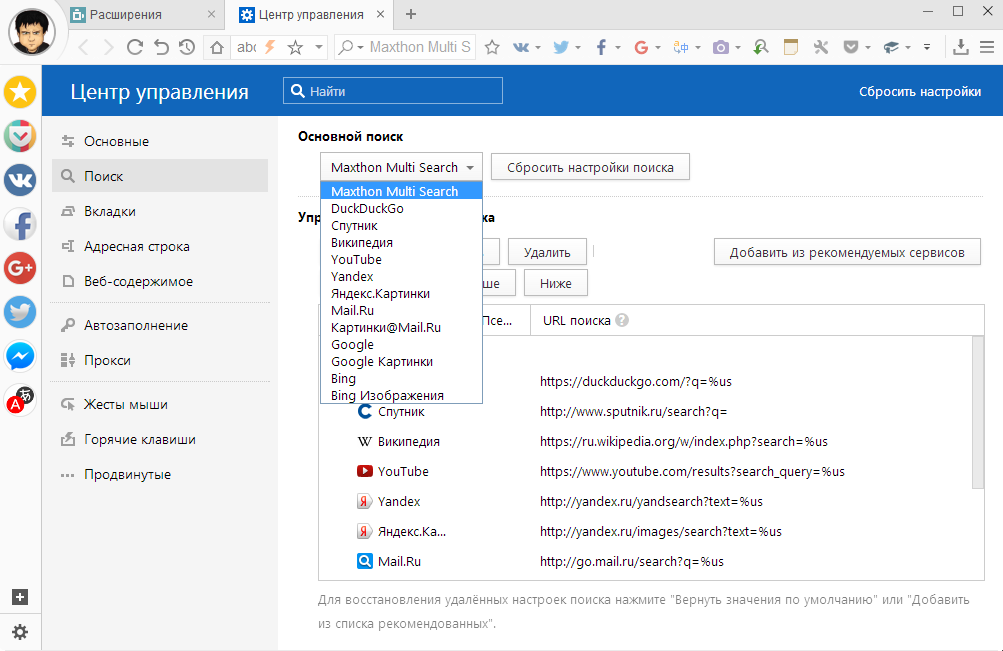Click Сбросить настройки link in header
Image resolution: width=1003 pixels, height=651 pixels.
[920, 91]
